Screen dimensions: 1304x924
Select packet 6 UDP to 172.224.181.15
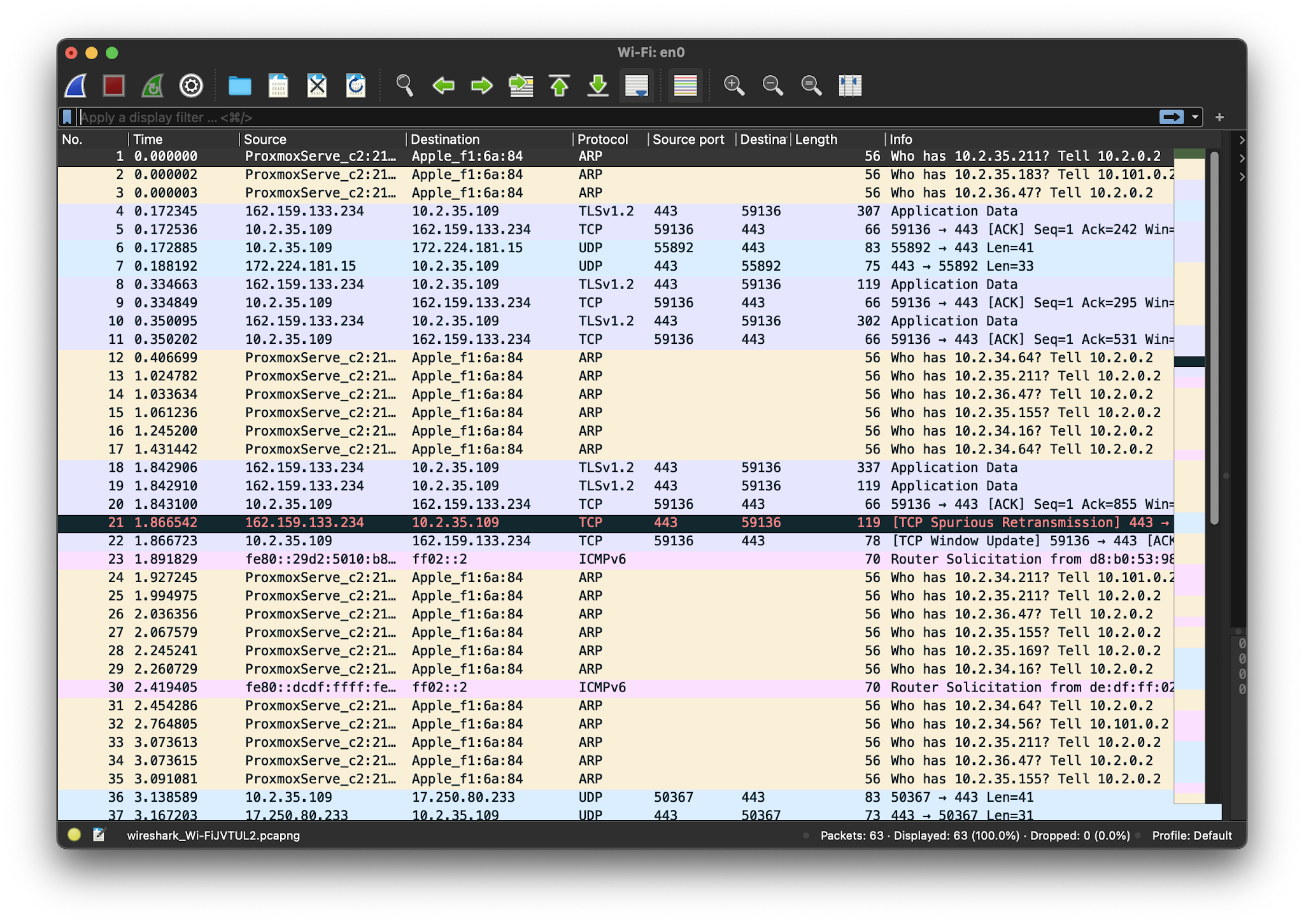(x=615, y=248)
